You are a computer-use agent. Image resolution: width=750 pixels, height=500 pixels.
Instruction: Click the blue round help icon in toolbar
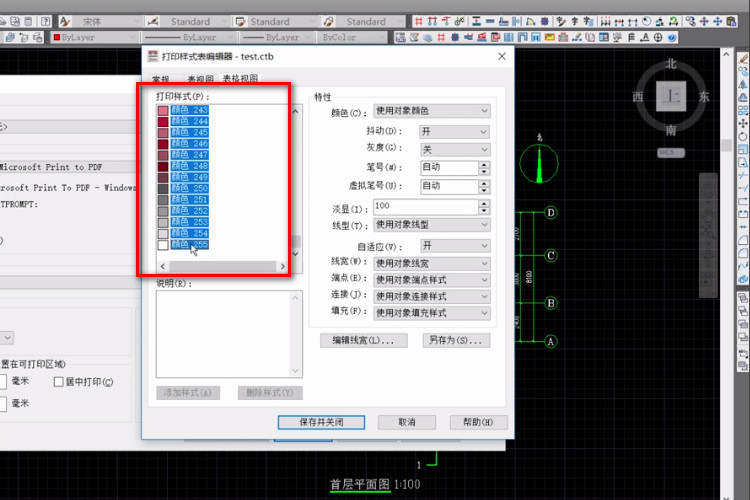[x=672, y=37]
